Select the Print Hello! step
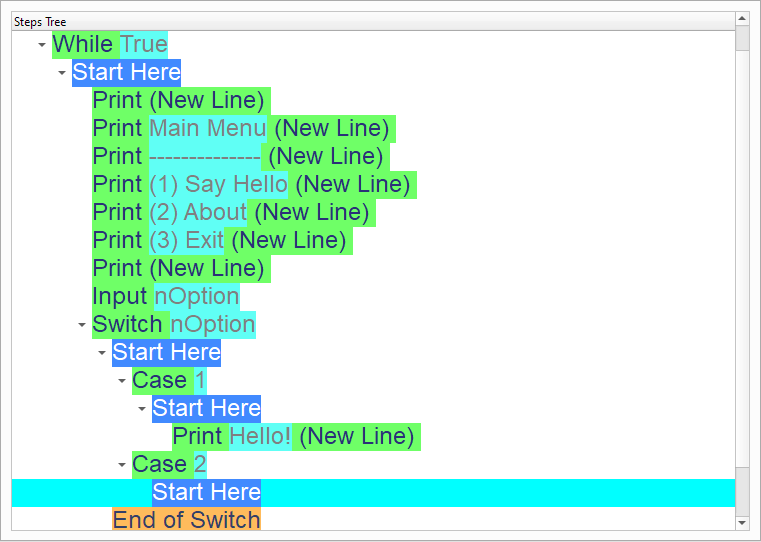Image resolution: width=761 pixels, height=542 pixels. point(295,436)
